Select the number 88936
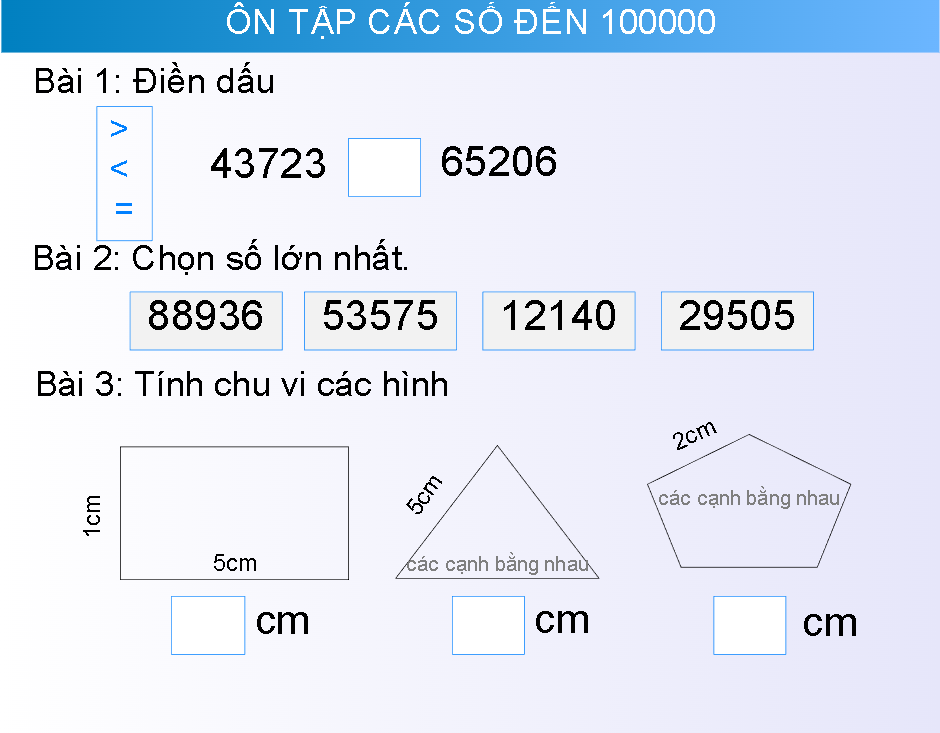 pos(205,319)
